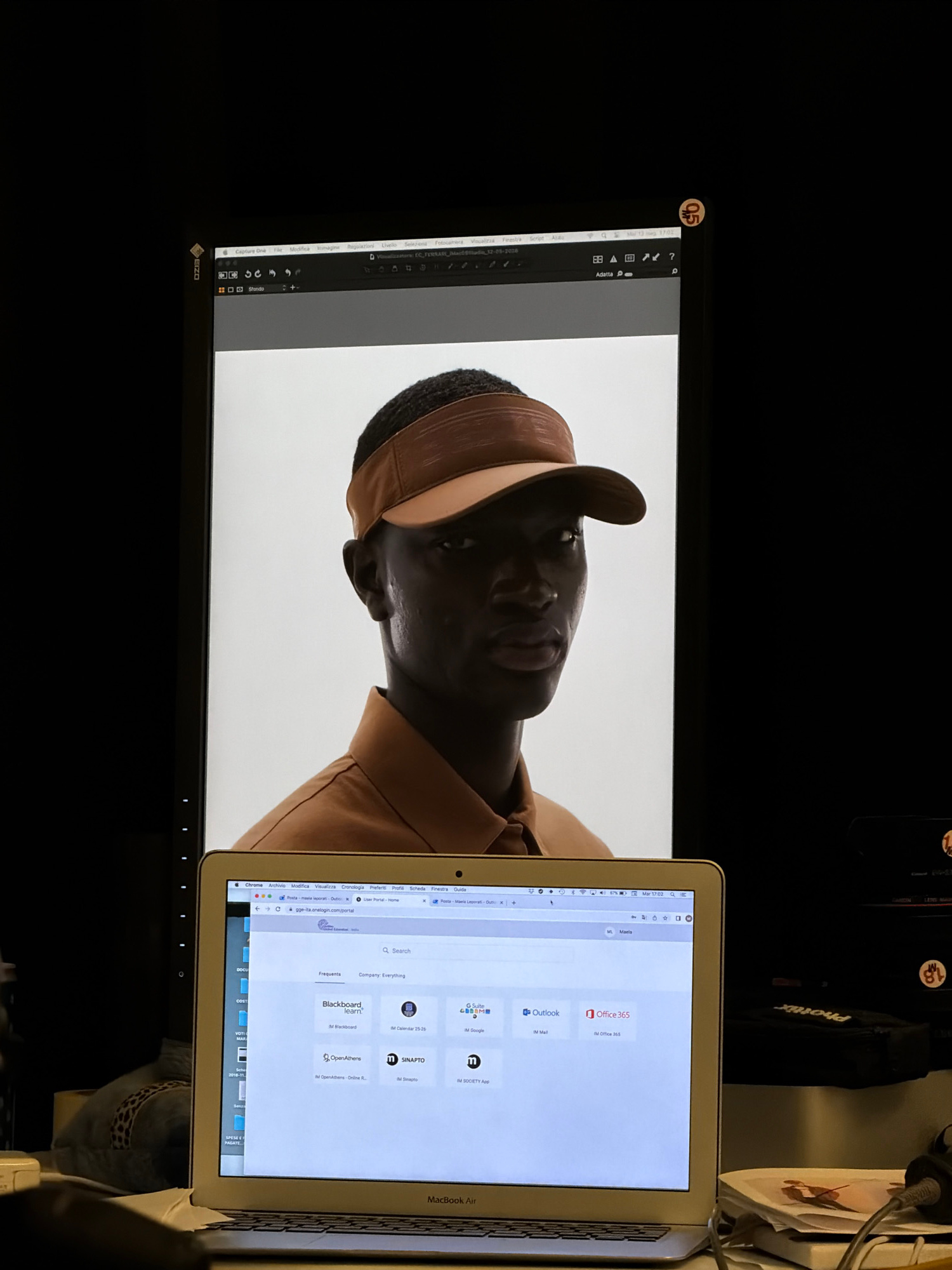Launch the Office 365 app tile
Viewport: 952px width, 1270px height.
coord(607,1020)
